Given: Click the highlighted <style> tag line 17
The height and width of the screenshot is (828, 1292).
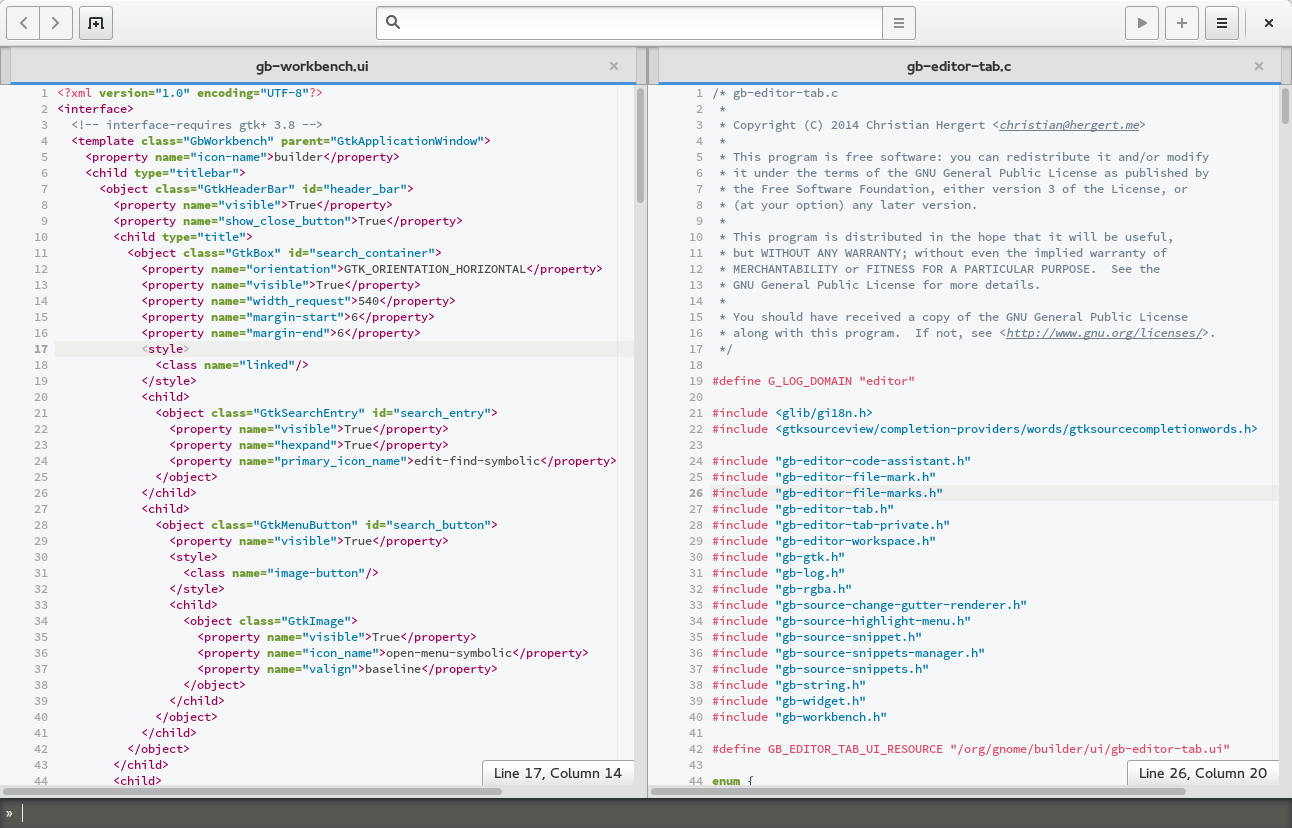Looking at the screenshot, I should pos(165,349).
